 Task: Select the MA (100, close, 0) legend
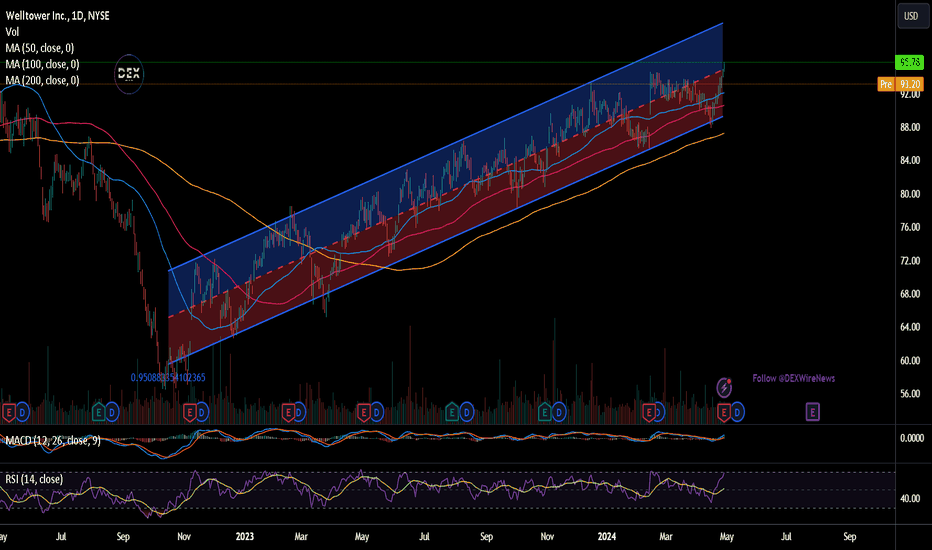click(x=42, y=64)
